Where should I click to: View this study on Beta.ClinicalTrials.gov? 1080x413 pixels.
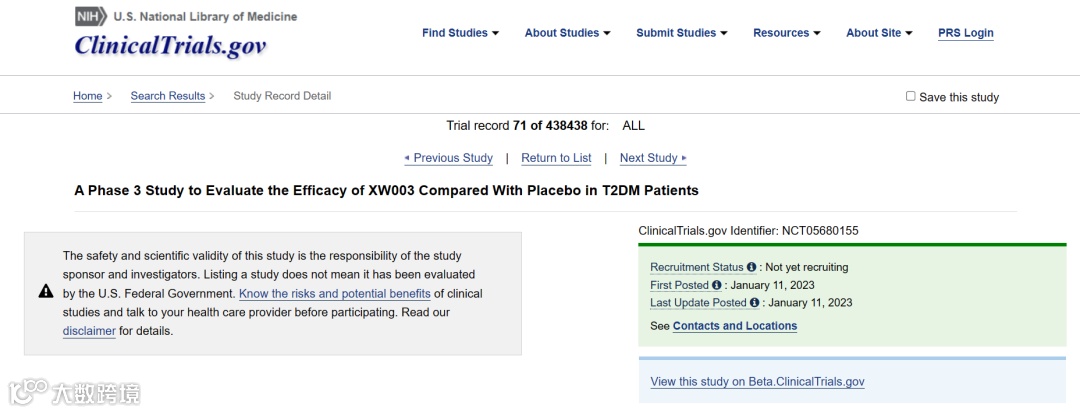[757, 382]
